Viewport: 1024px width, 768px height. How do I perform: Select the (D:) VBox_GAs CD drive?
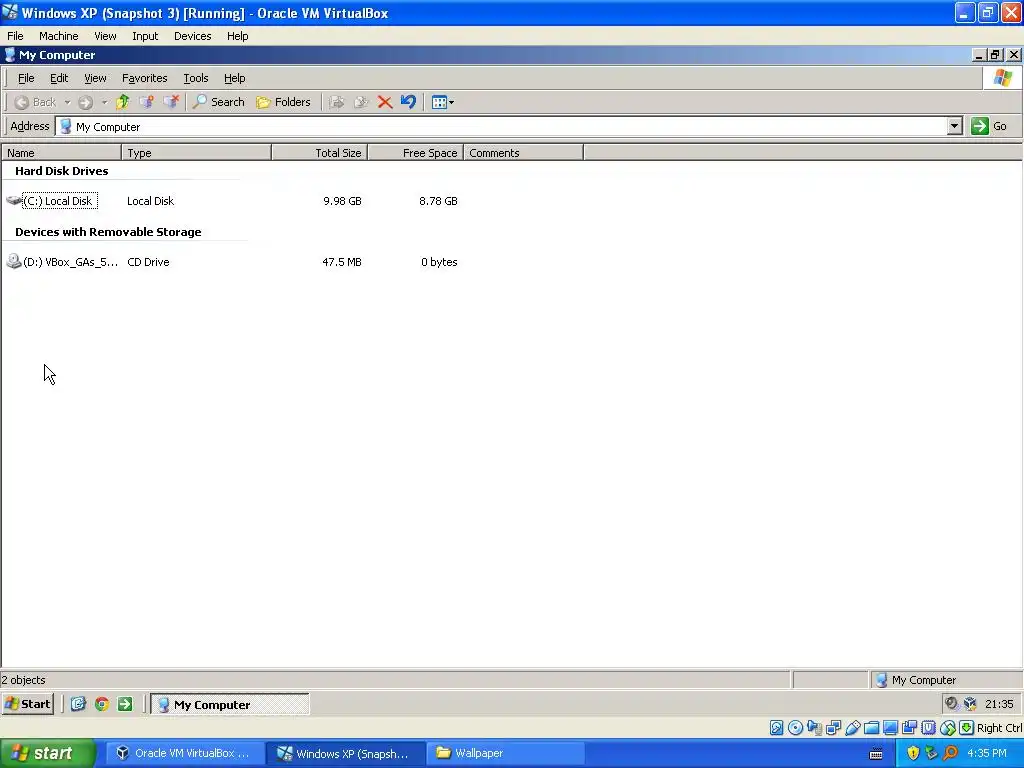pos(62,262)
